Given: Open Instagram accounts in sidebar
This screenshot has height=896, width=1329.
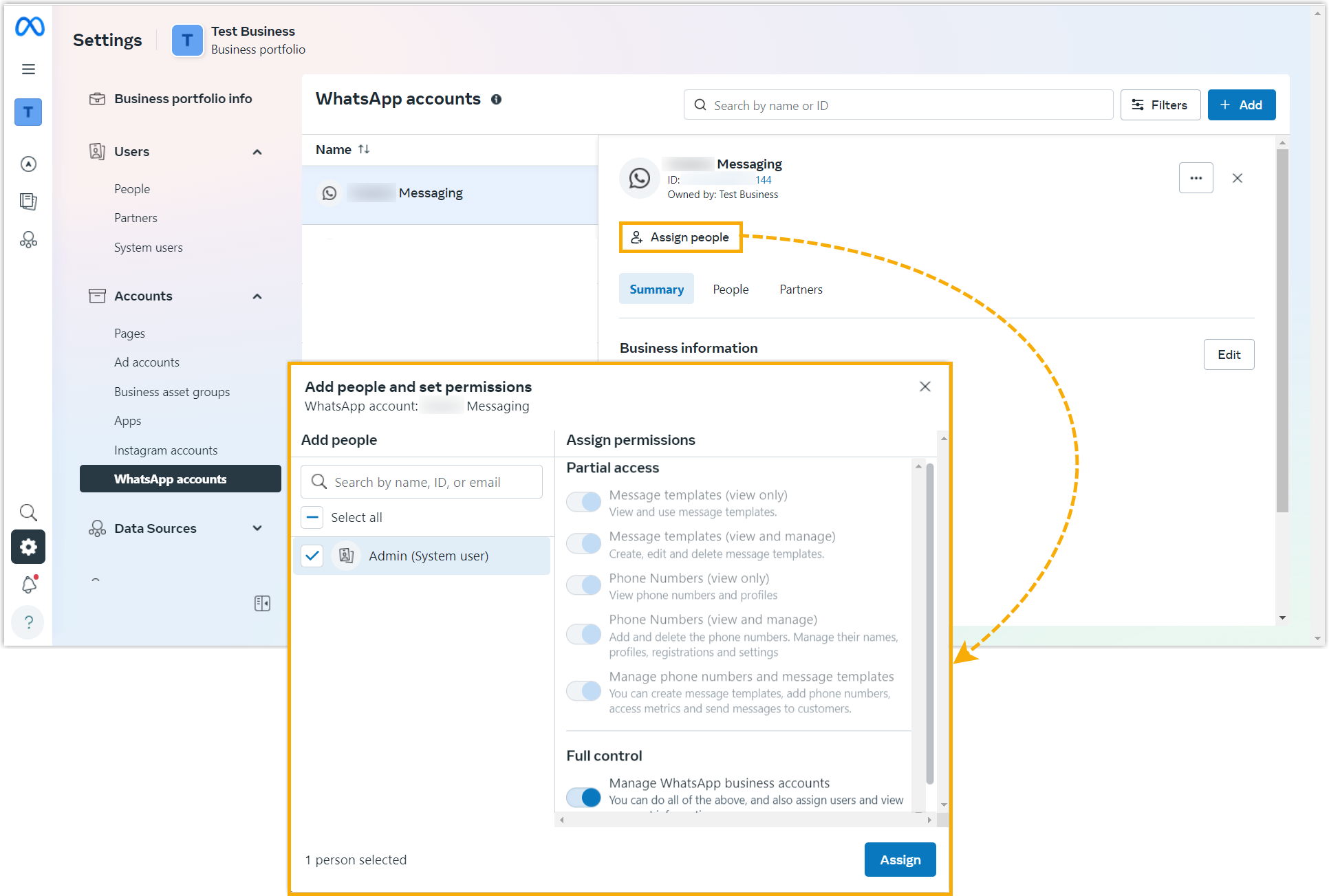Looking at the screenshot, I should (x=166, y=450).
